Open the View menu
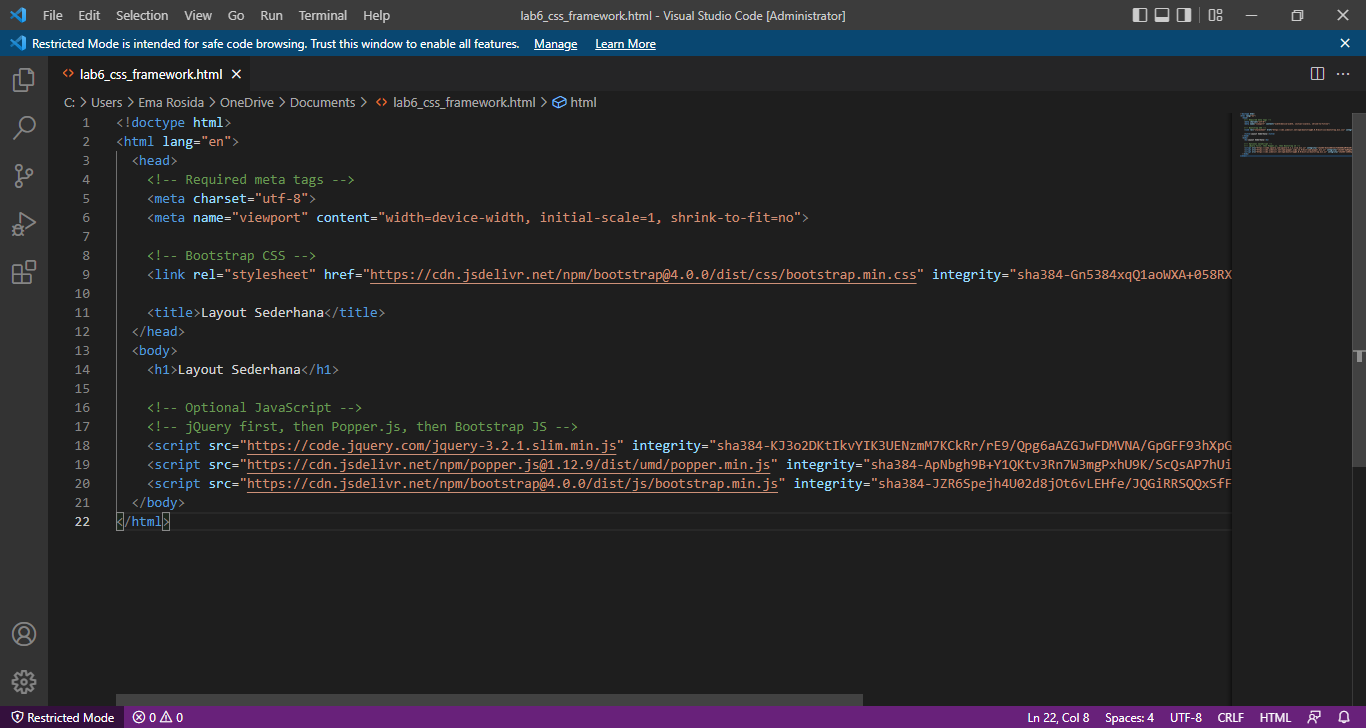Screen dimensions: 1366x728 click(x=198, y=15)
